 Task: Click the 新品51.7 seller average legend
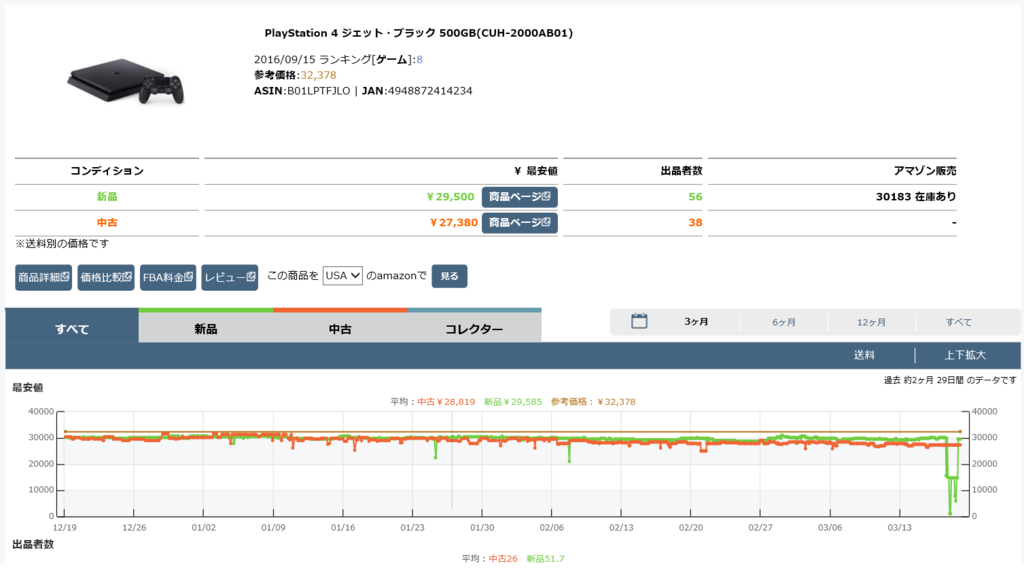[545, 559]
